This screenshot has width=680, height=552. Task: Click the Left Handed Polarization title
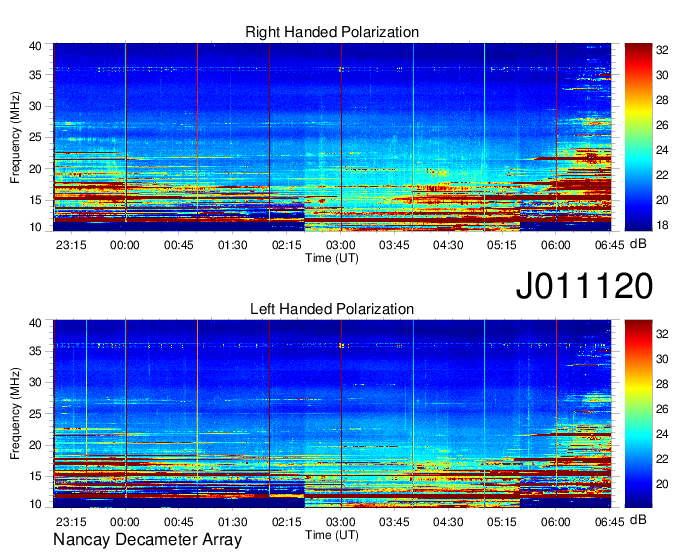tap(332, 309)
